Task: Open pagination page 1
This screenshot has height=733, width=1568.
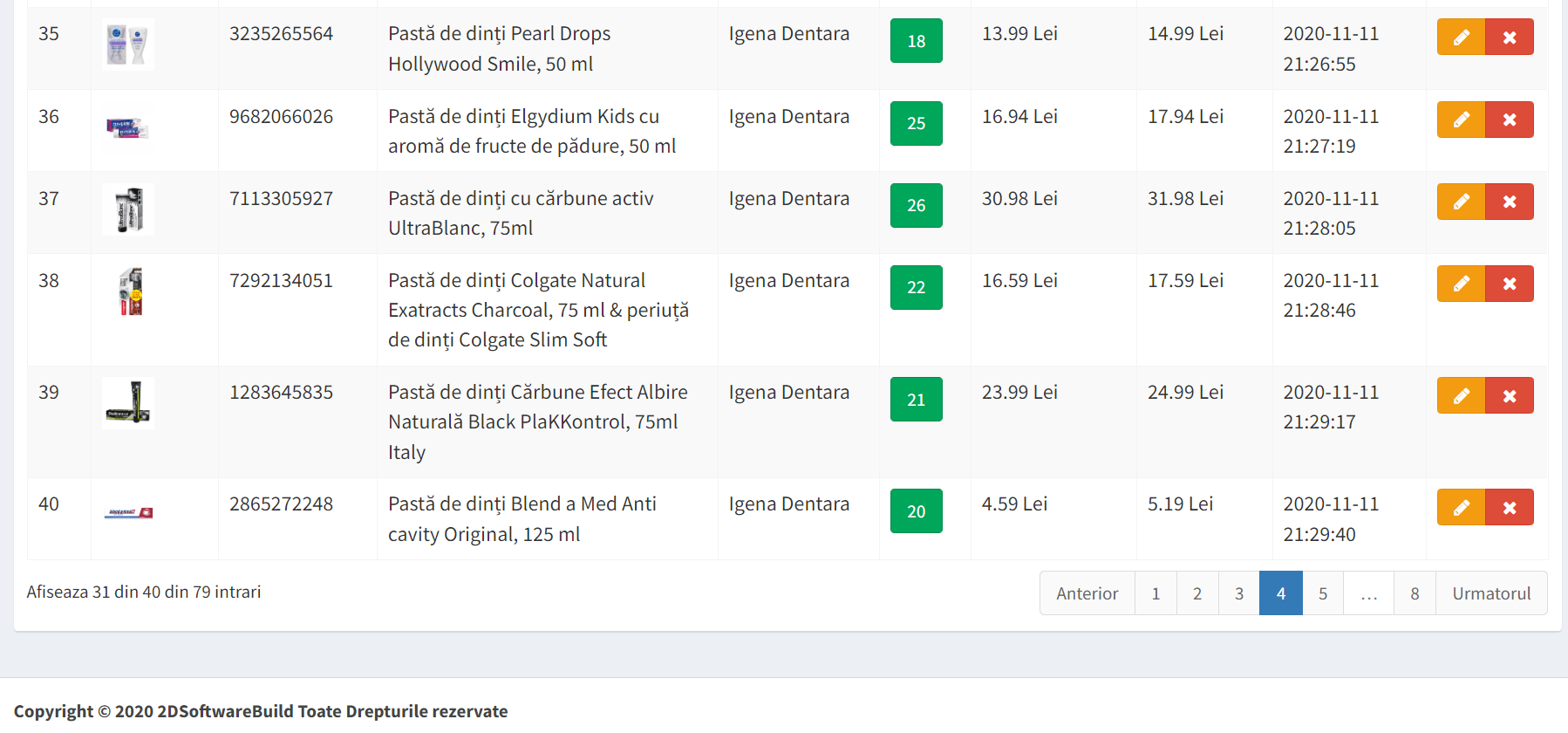Action: coord(1156,593)
